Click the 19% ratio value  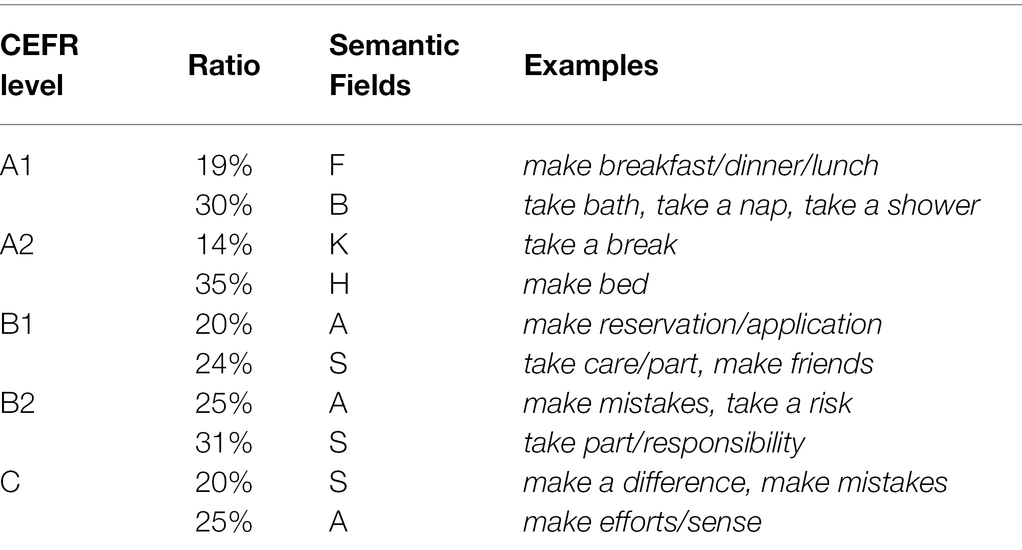(x=224, y=166)
